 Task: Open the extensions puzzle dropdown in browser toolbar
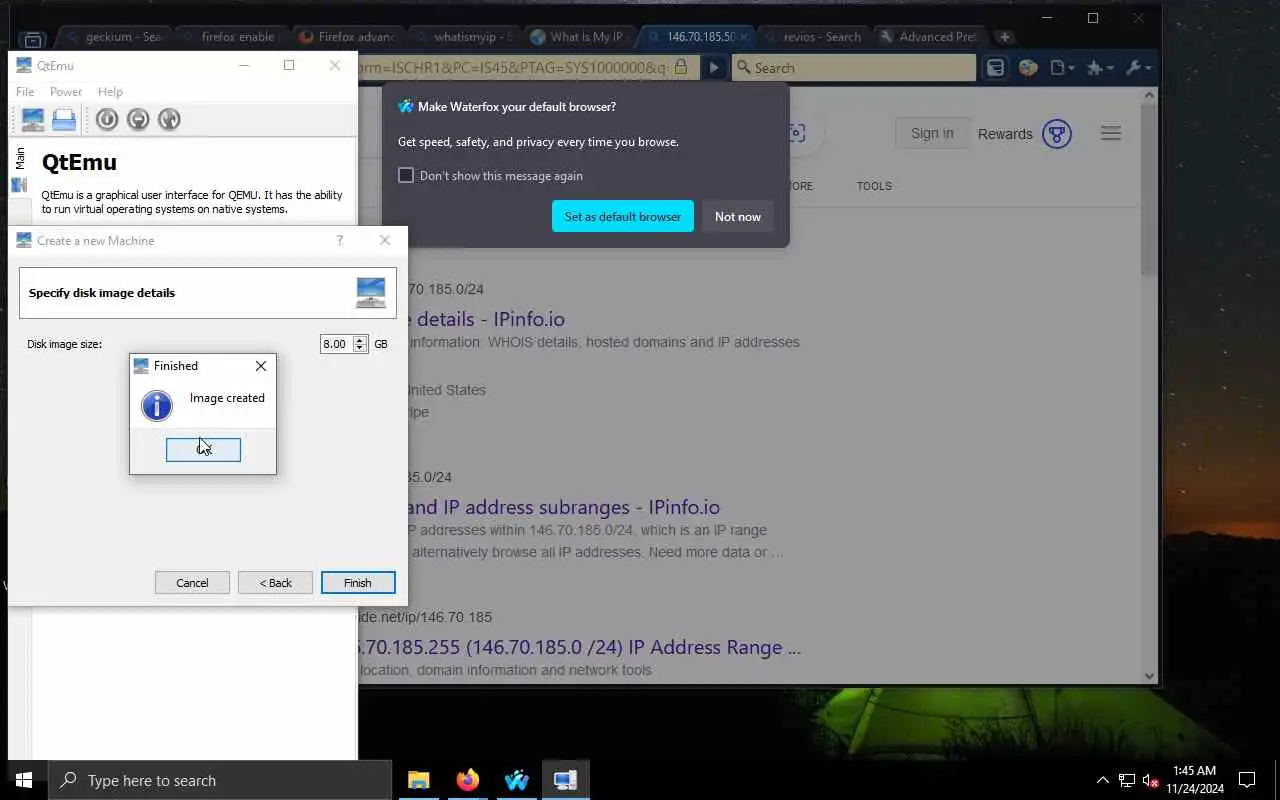[x=1100, y=68]
